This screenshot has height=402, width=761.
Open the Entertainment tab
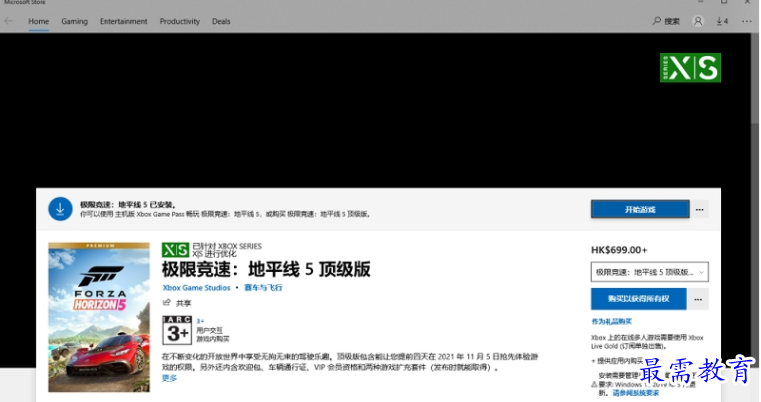pos(123,21)
